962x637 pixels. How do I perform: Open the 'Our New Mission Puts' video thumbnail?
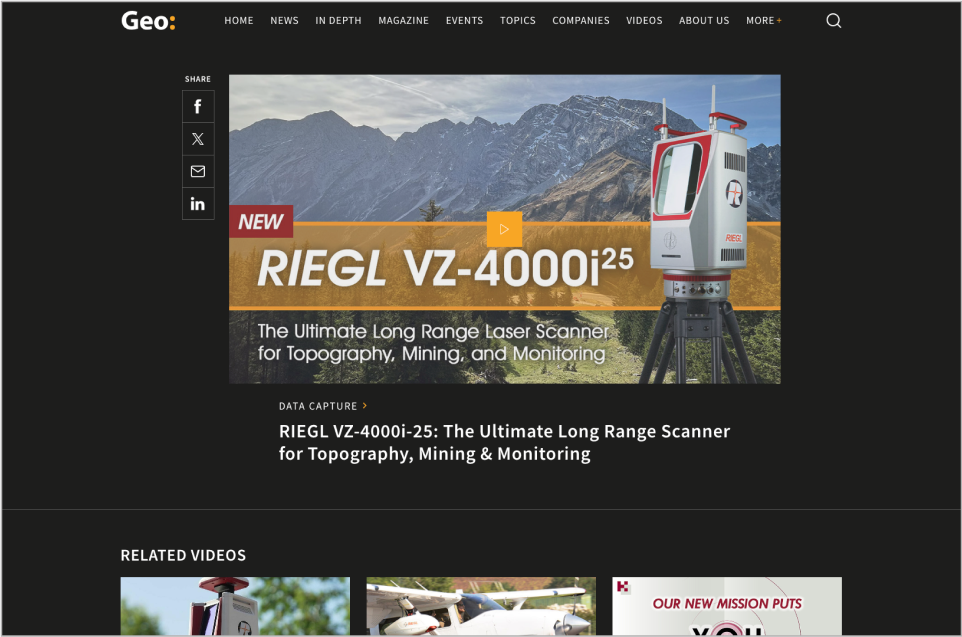pos(727,606)
